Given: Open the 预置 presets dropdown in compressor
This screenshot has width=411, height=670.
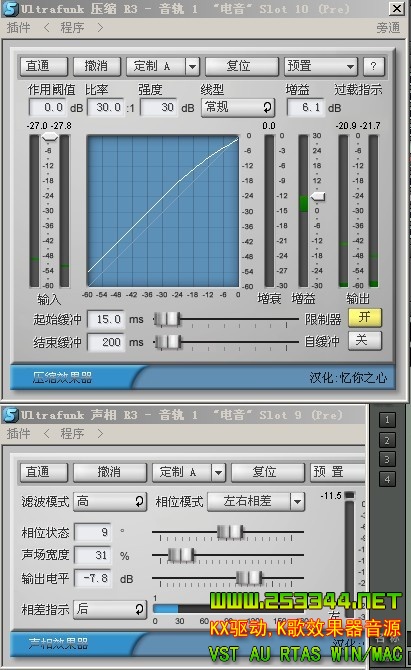Looking at the screenshot, I should [x=321, y=66].
